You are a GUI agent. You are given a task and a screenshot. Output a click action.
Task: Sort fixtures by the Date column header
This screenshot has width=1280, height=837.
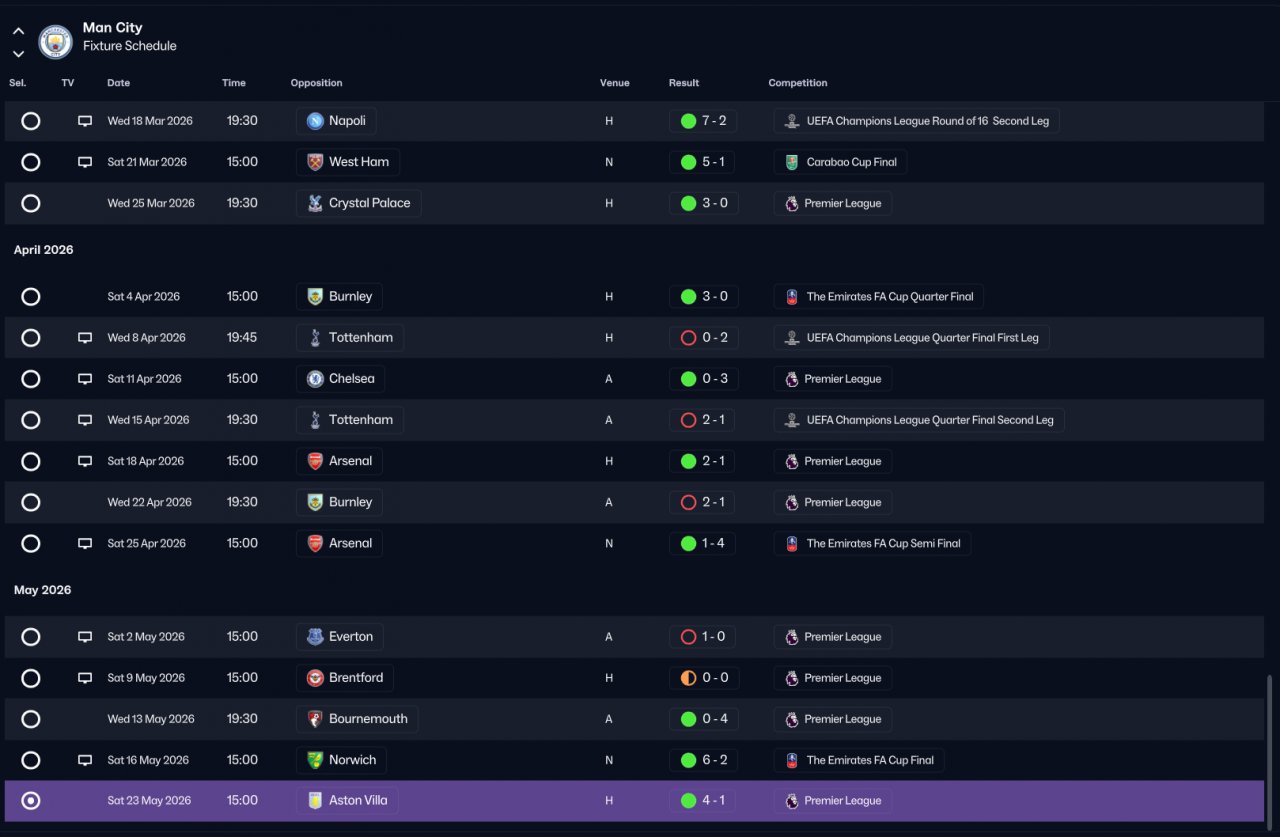point(119,83)
